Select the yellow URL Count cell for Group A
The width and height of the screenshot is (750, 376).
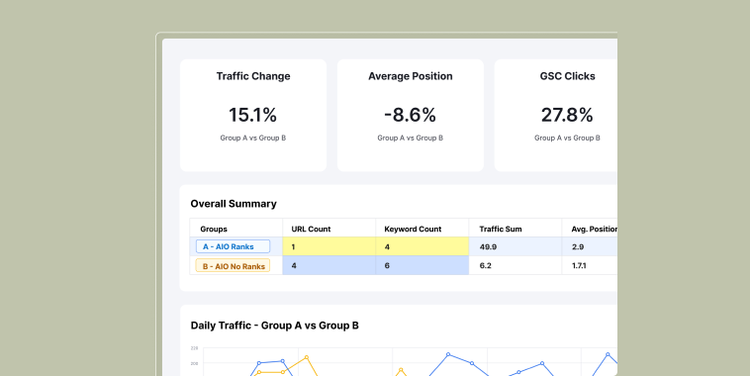click(x=329, y=246)
